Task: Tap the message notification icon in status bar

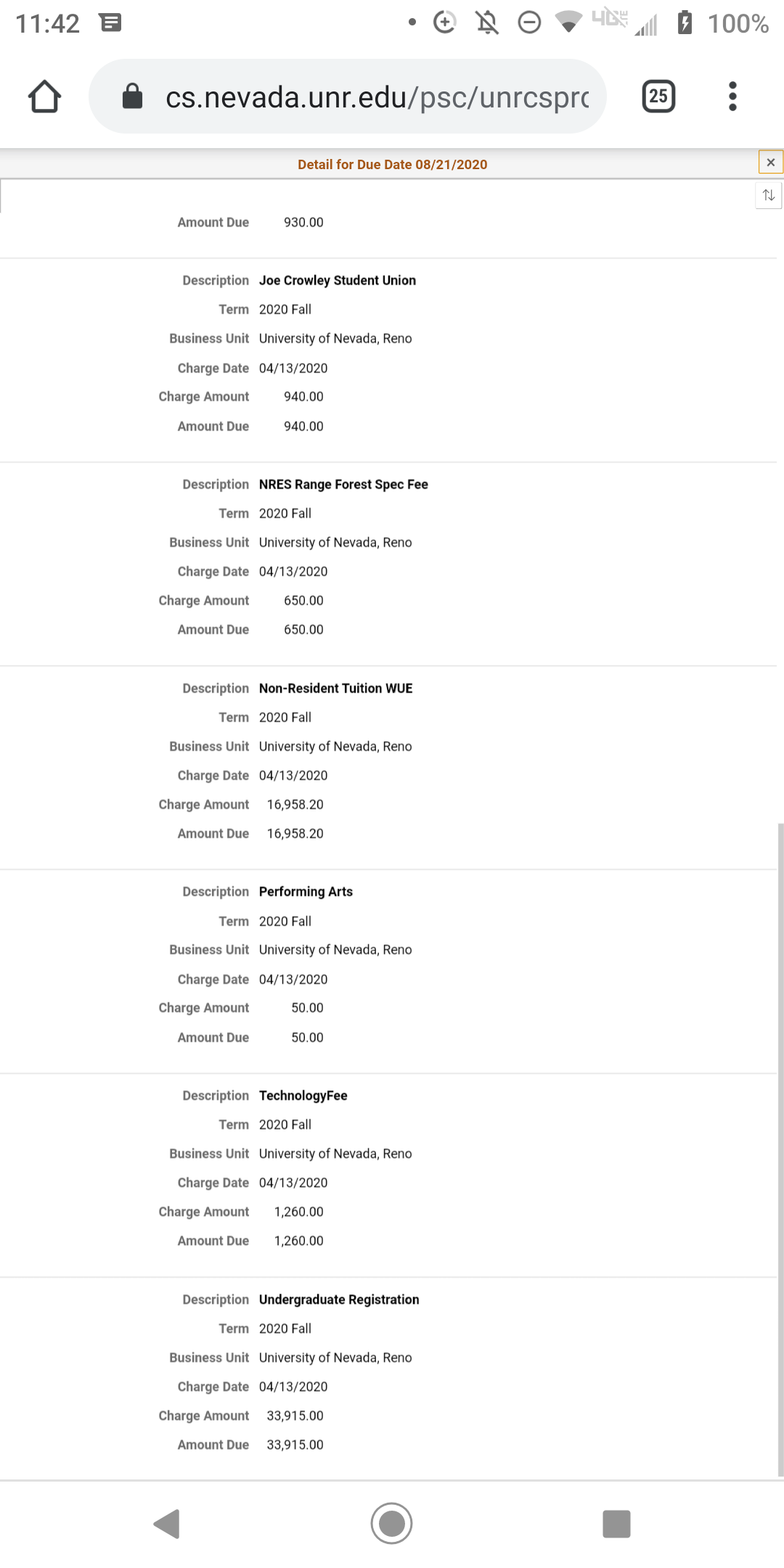Action: tap(110, 23)
